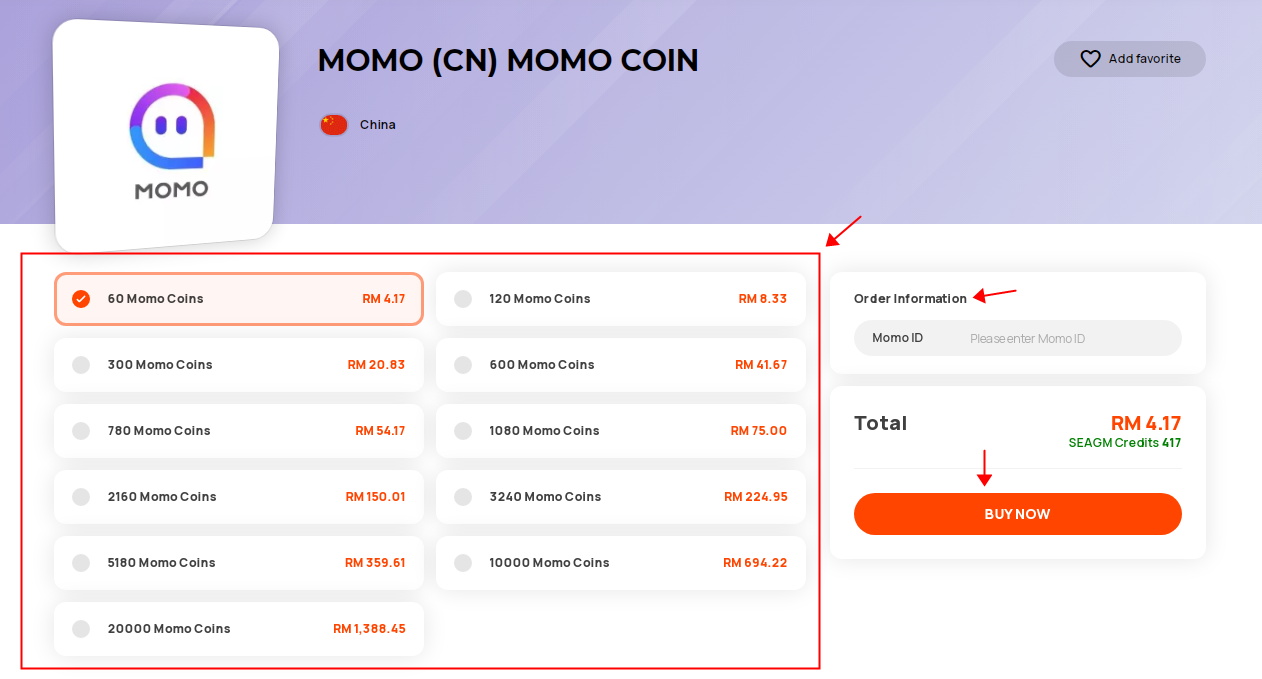1262x679 pixels.
Task: Click the SEAGM Credits 417 text
Action: point(1125,443)
